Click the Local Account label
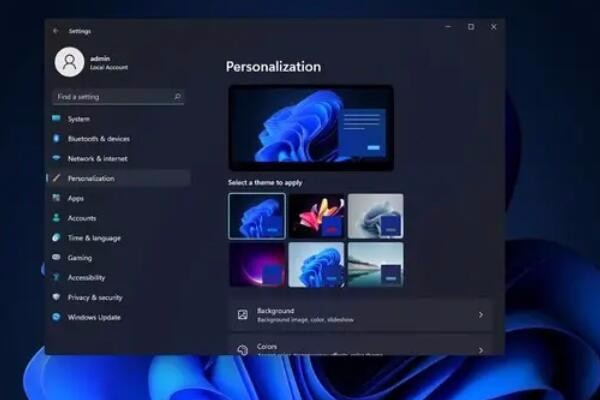 pos(109,67)
